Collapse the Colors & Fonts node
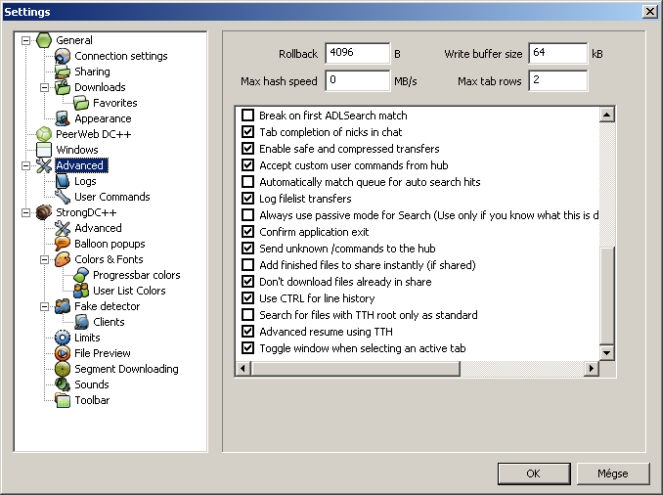 click(x=44, y=259)
